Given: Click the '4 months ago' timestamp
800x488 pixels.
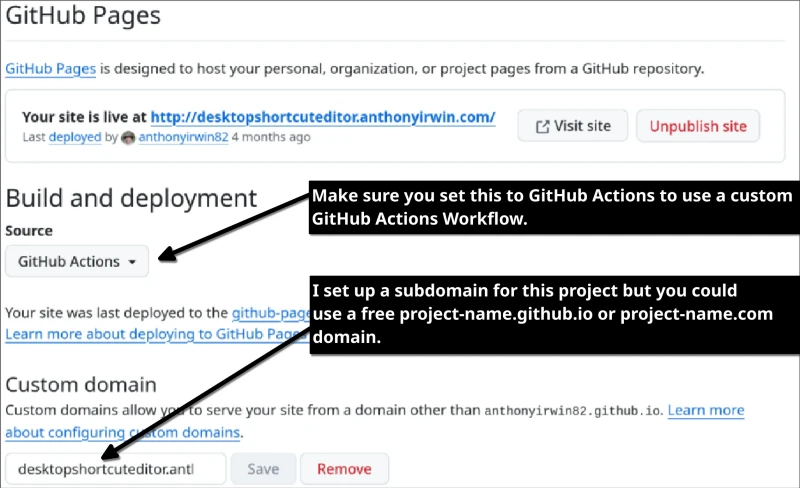Looking at the screenshot, I should pos(271,138).
